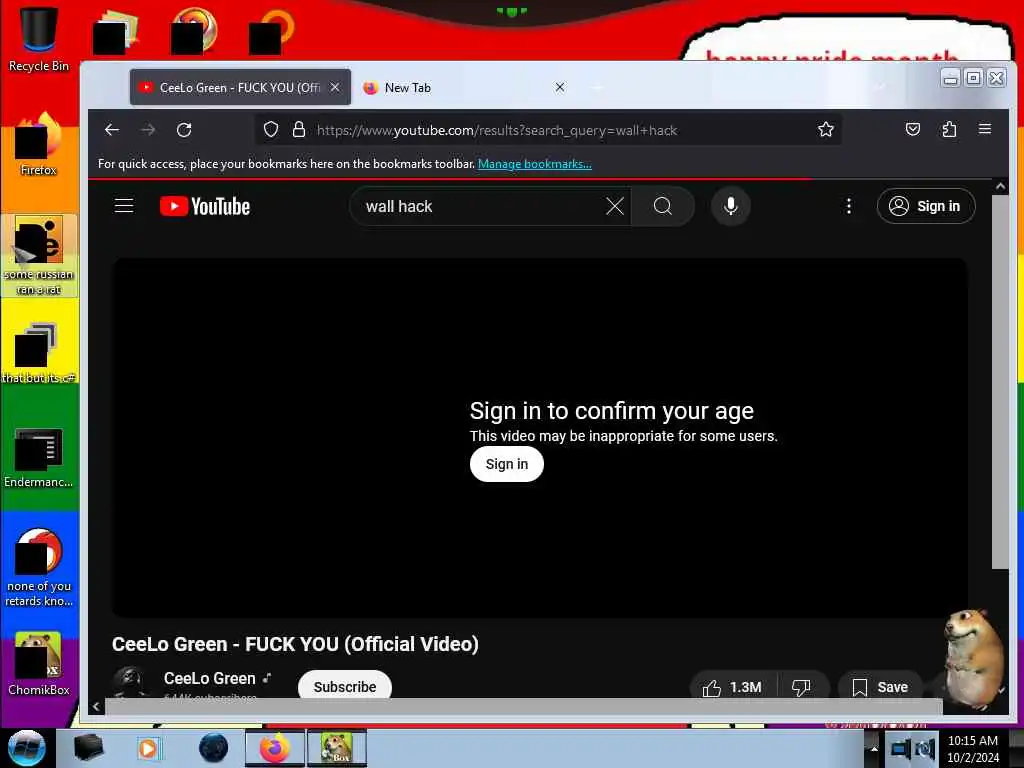Click the network icon in system tray
The image size is (1024, 768).
[901, 748]
